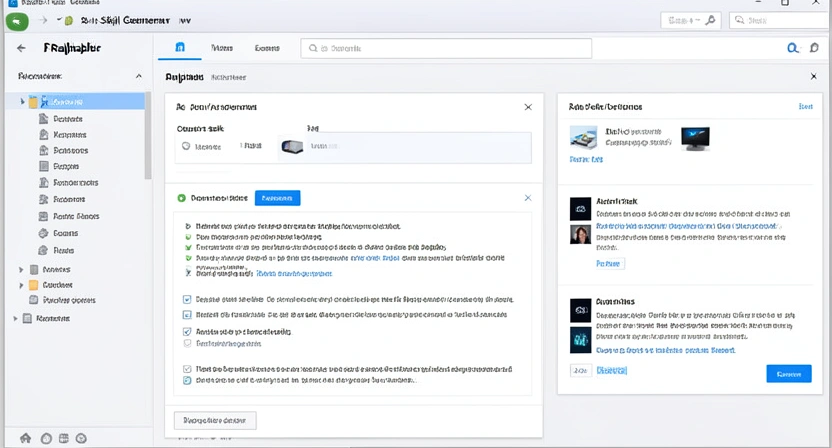
Task: Toggle the first checked checkbox in the options list
Action: tap(187, 299)
